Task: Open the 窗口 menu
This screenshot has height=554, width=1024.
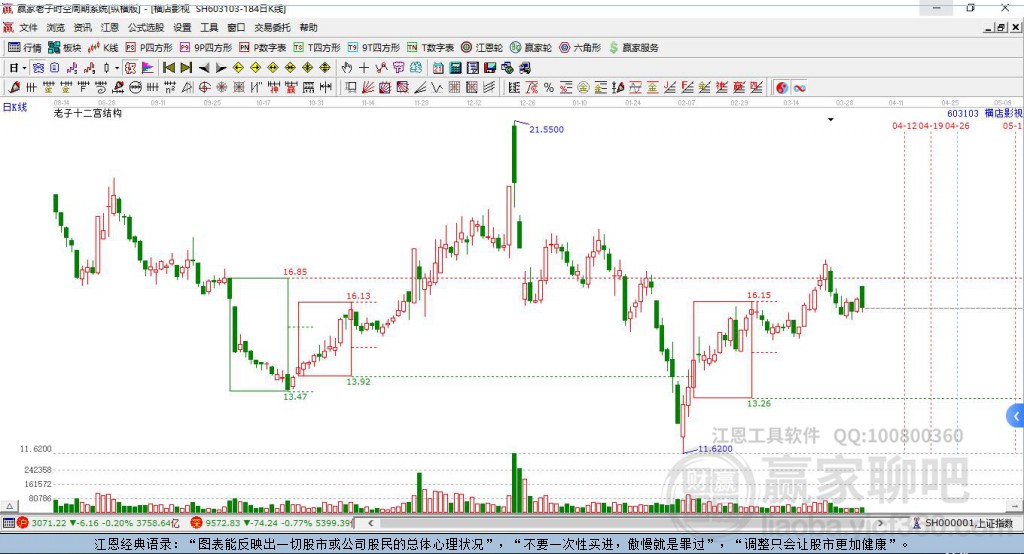Action: [236, 27]
